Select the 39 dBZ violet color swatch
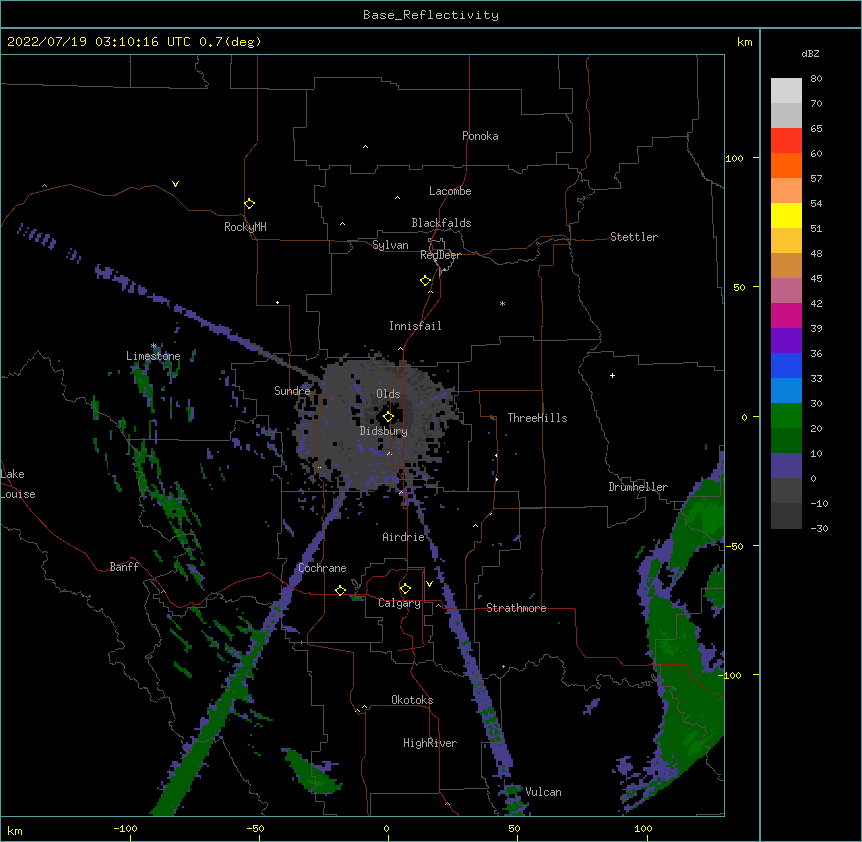This screenshot has width=862, height=842. point(786,341)
